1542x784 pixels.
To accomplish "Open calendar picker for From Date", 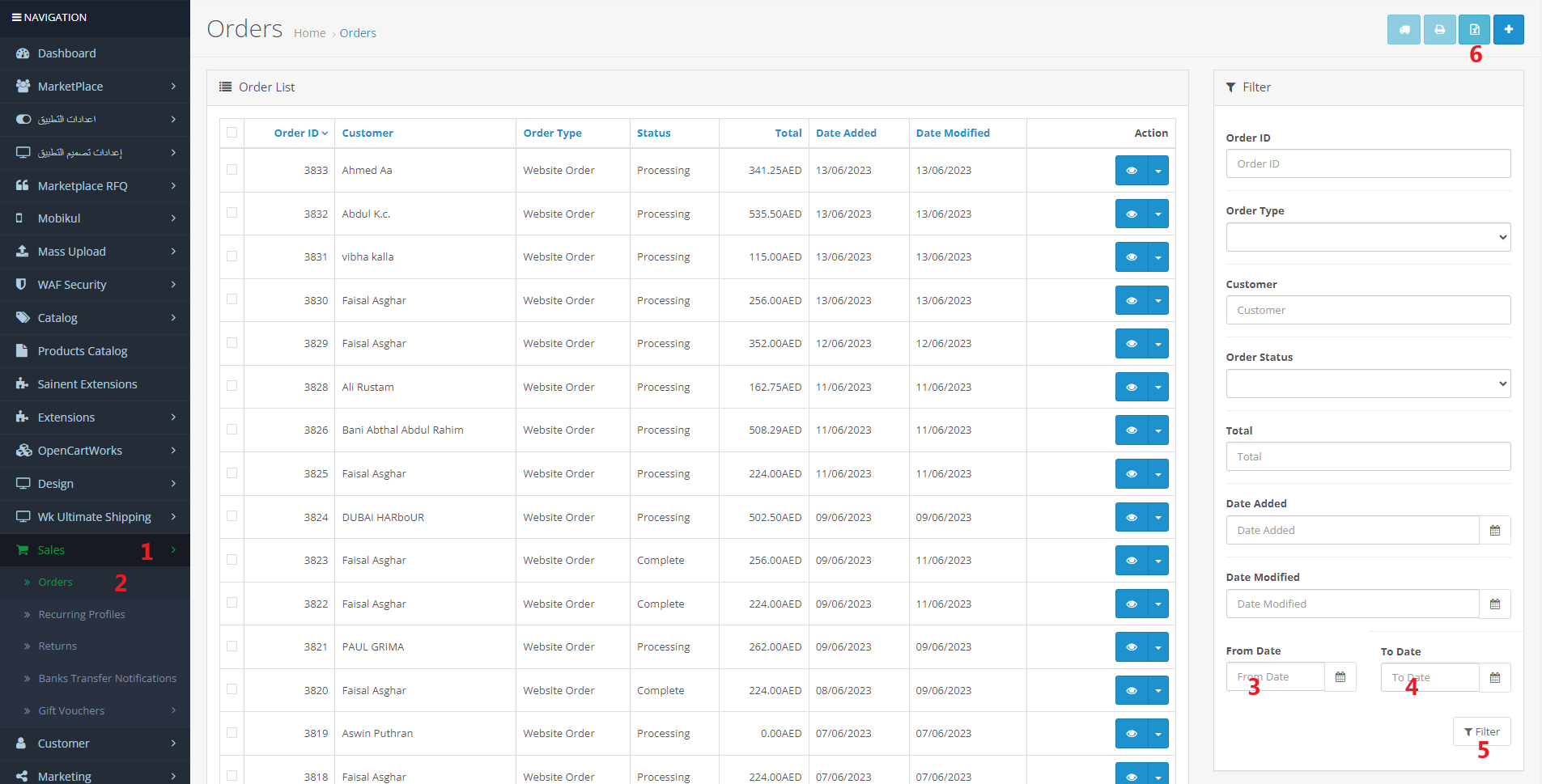I will pos(1340,677).
